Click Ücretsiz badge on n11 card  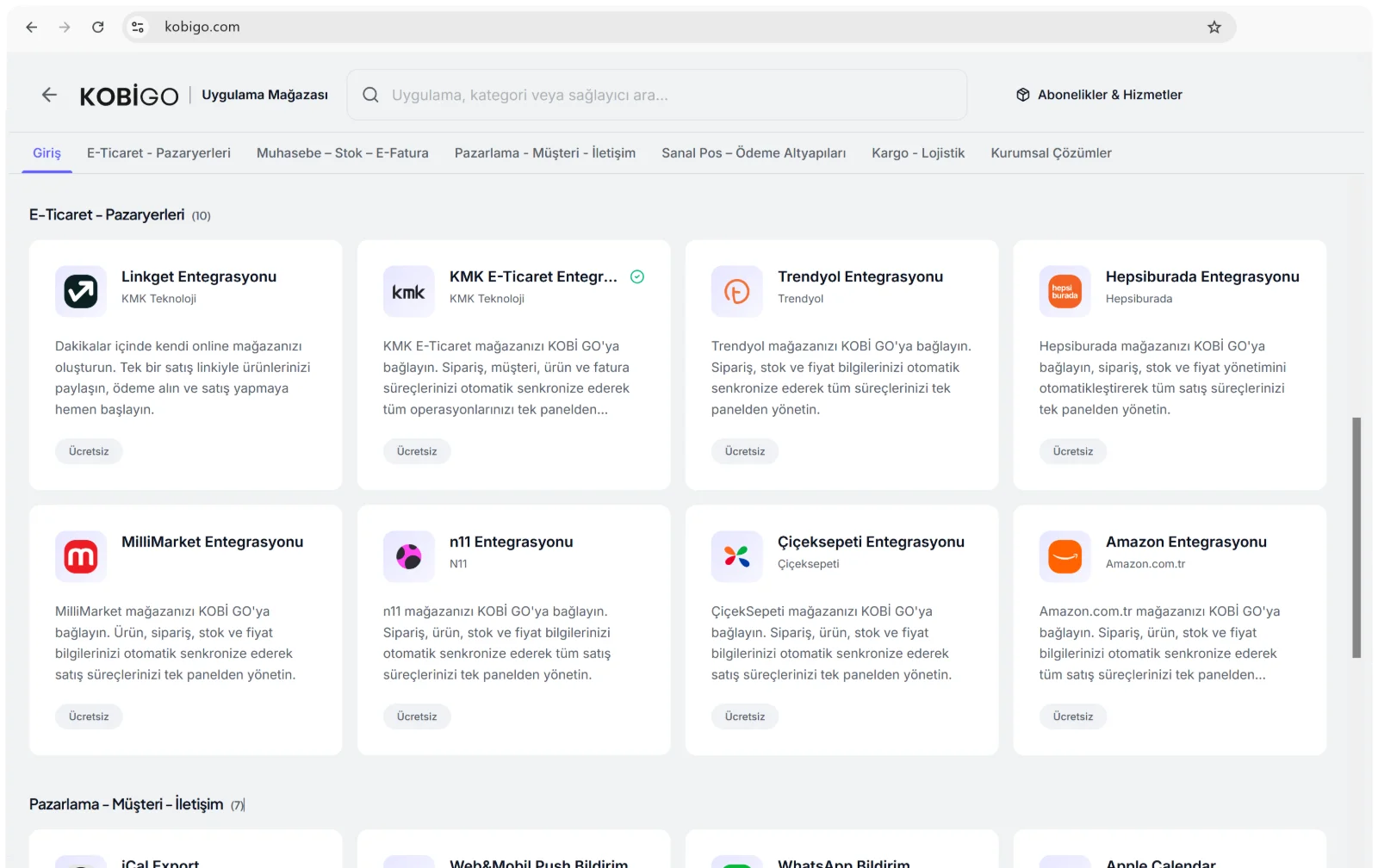(x=417, y=716)
